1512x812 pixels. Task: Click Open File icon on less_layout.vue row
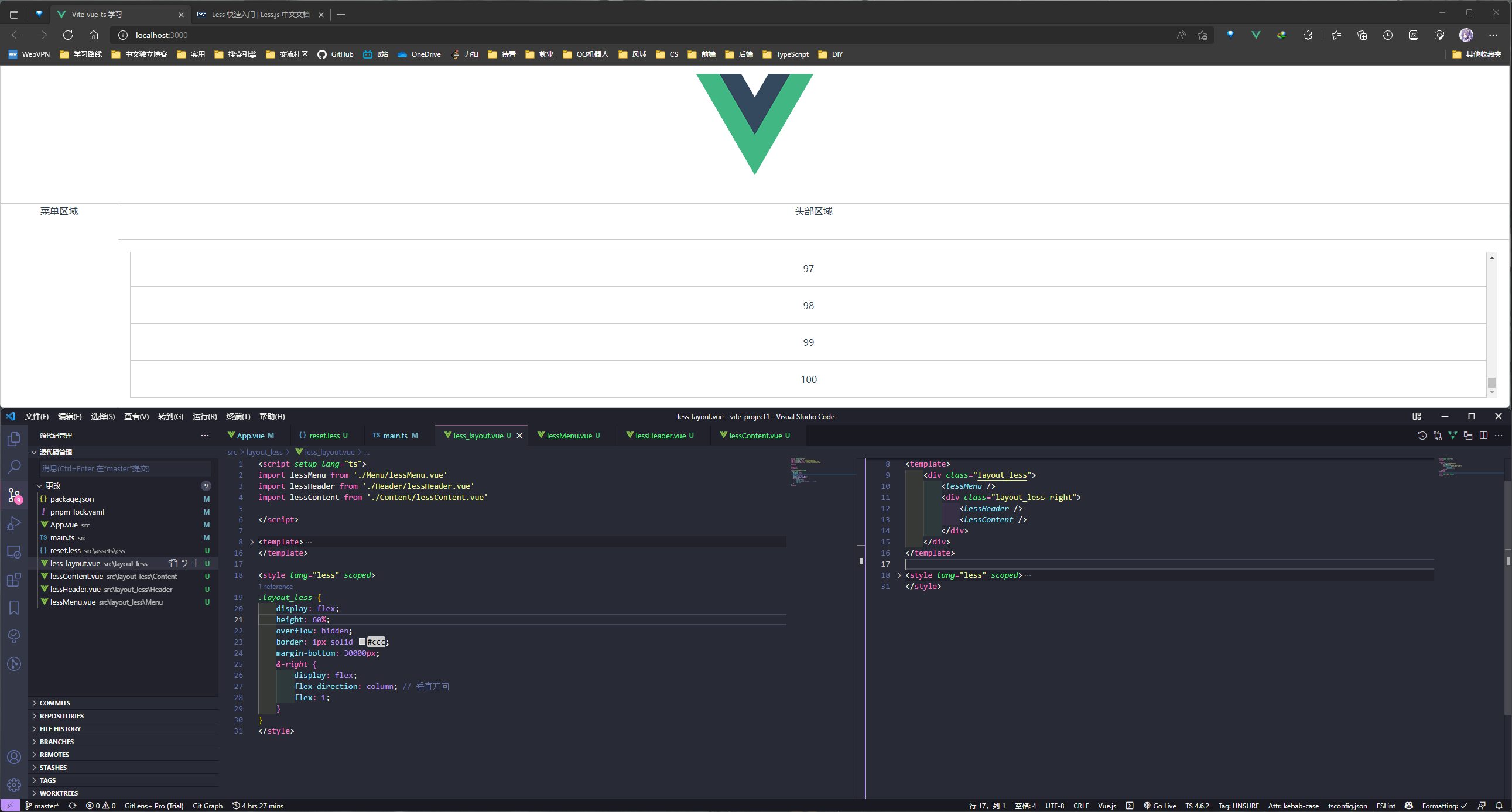173,563
